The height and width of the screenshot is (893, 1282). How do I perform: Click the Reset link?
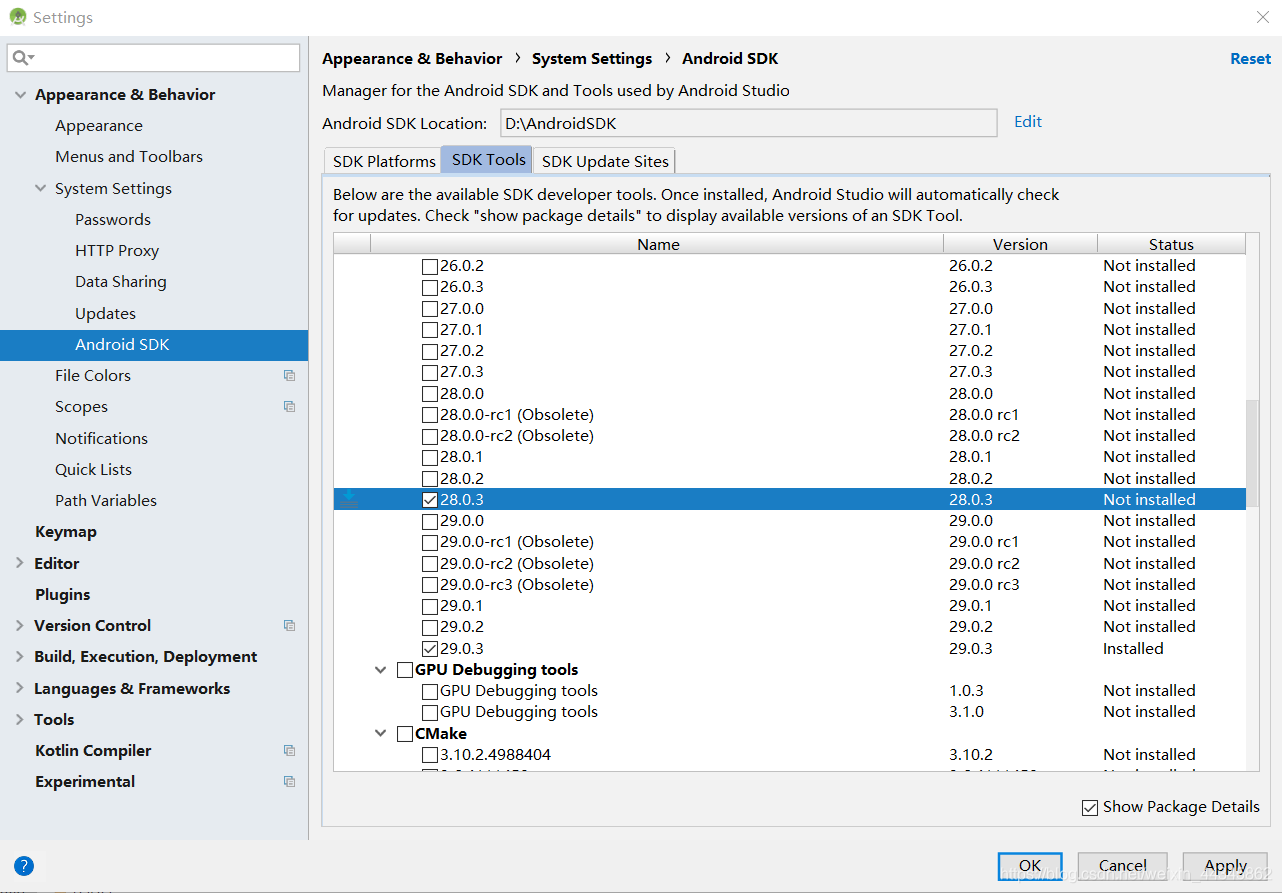[1250, 59]
